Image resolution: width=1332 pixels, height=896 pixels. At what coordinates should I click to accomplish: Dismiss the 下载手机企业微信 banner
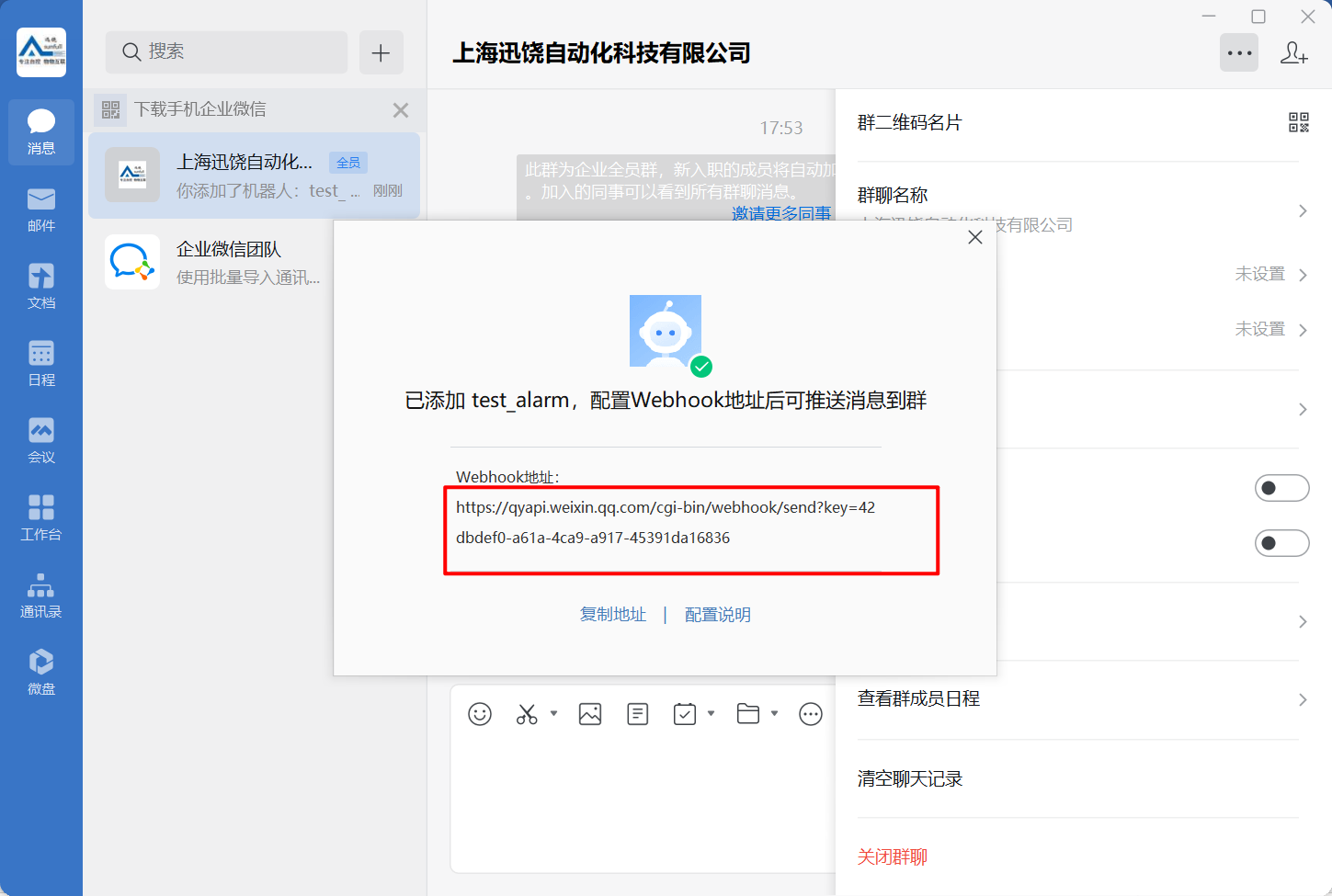point(401,110)
